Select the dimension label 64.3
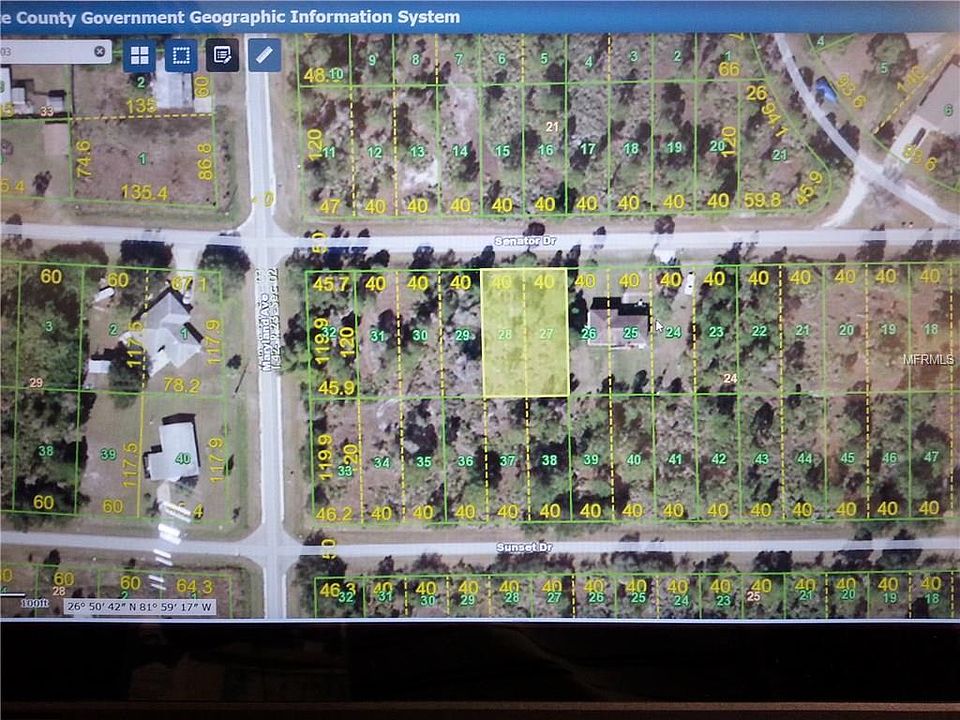 pos(195,587)
